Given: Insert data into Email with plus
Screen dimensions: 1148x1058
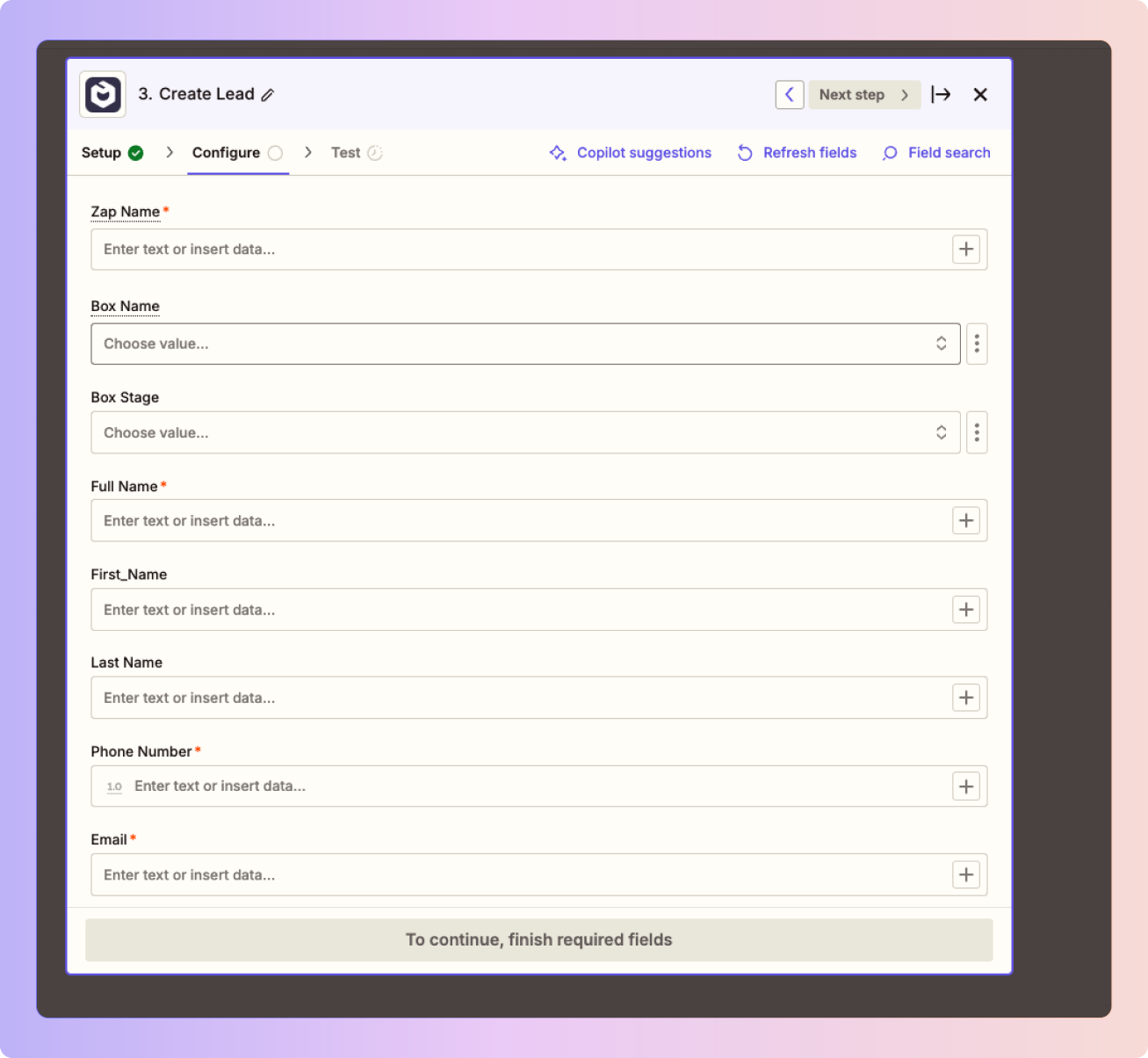Looking at the screenshot, I should click(x=966, y=875).
